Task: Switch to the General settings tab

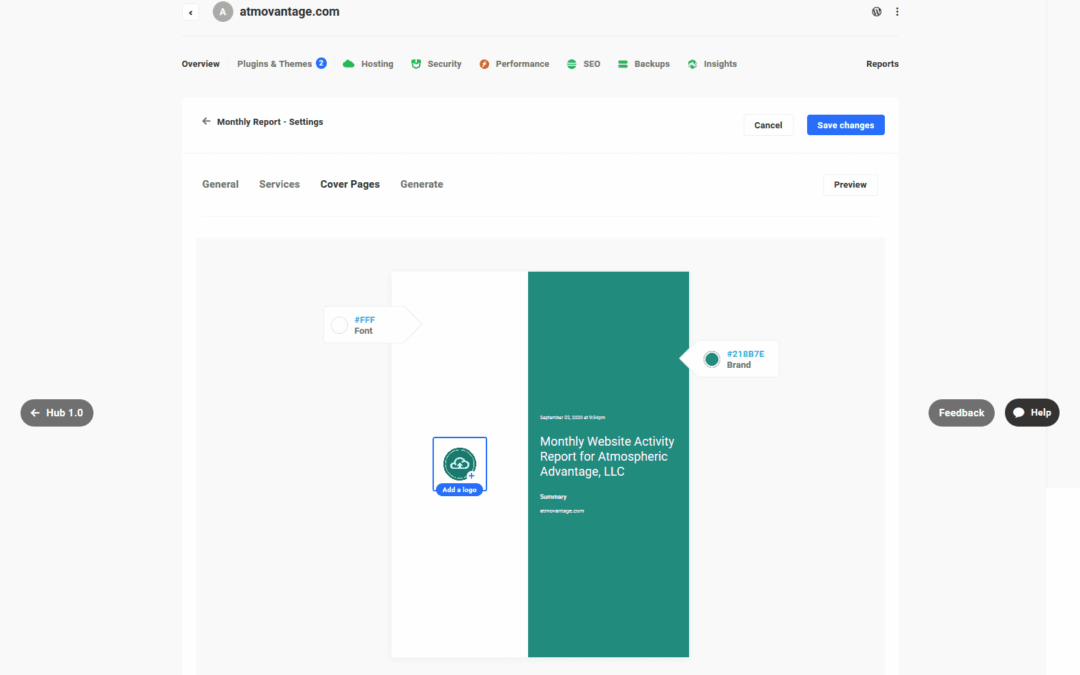Action: [x=220, y=185]
